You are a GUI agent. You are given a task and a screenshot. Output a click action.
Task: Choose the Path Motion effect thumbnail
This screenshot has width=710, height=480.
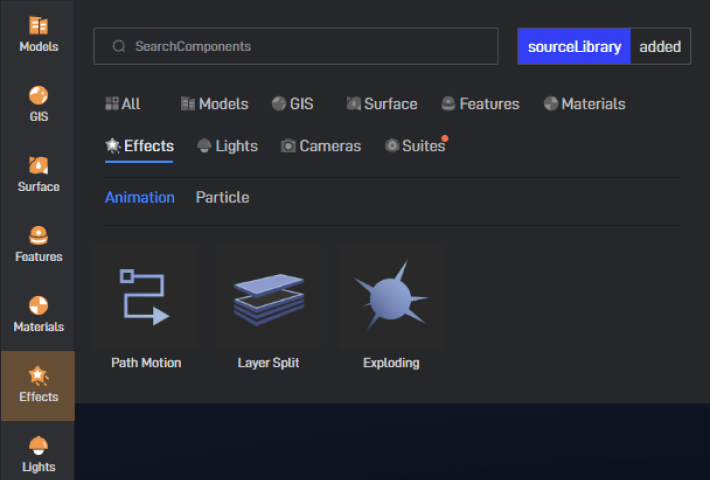(146, 297)
